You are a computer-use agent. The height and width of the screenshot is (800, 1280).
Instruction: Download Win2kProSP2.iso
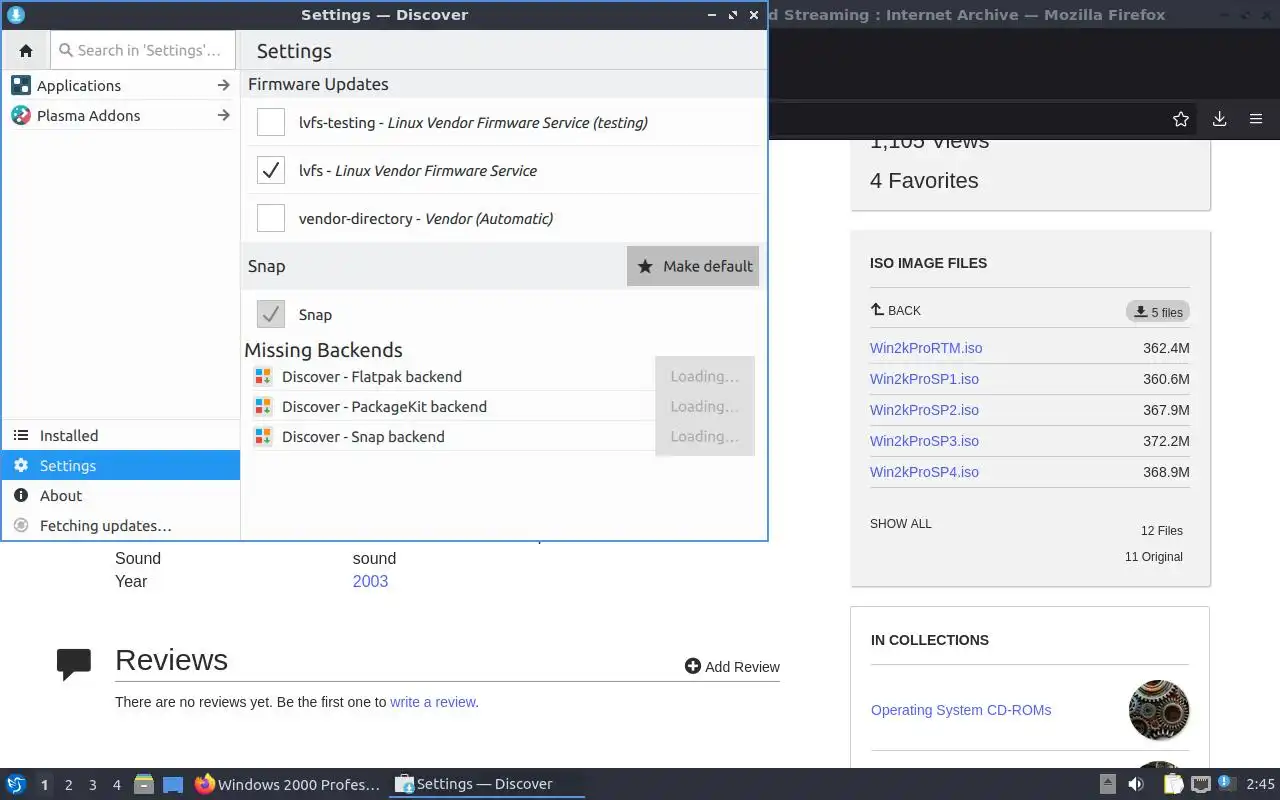coord(924,410)
